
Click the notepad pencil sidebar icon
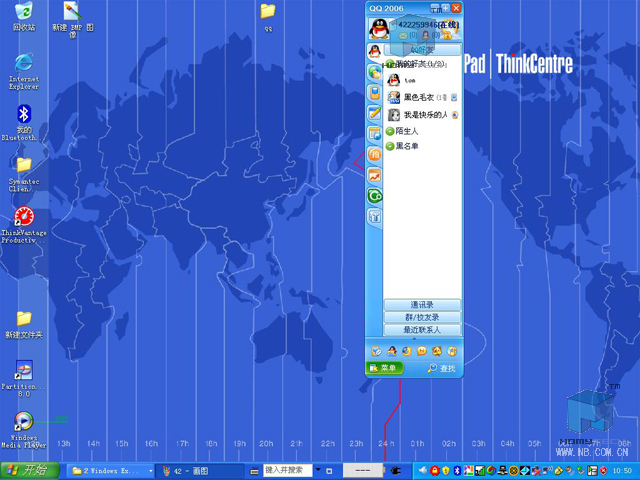tap(374, 114)
